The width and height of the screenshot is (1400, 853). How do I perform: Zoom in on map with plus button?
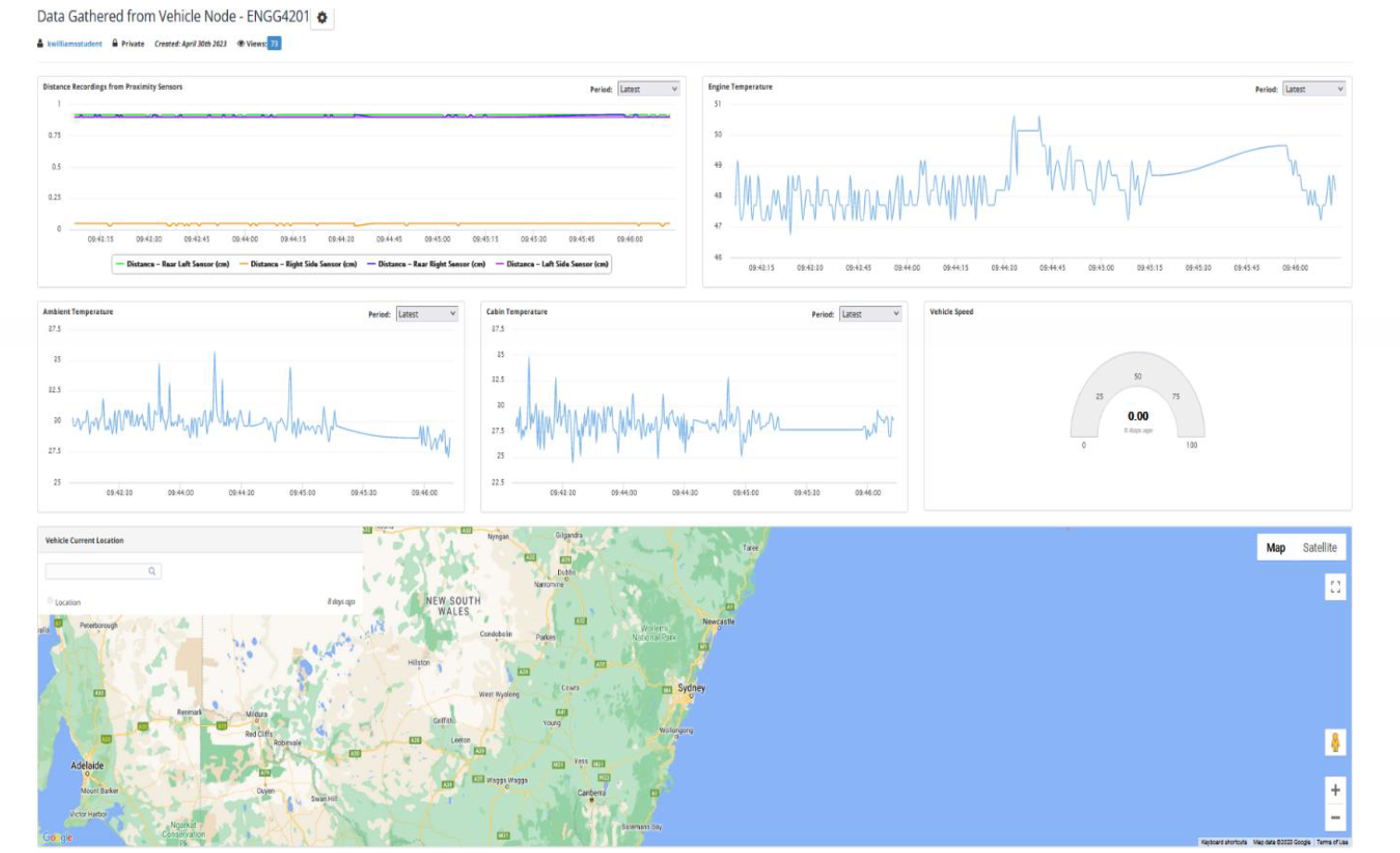click(x=1335, y=790)
